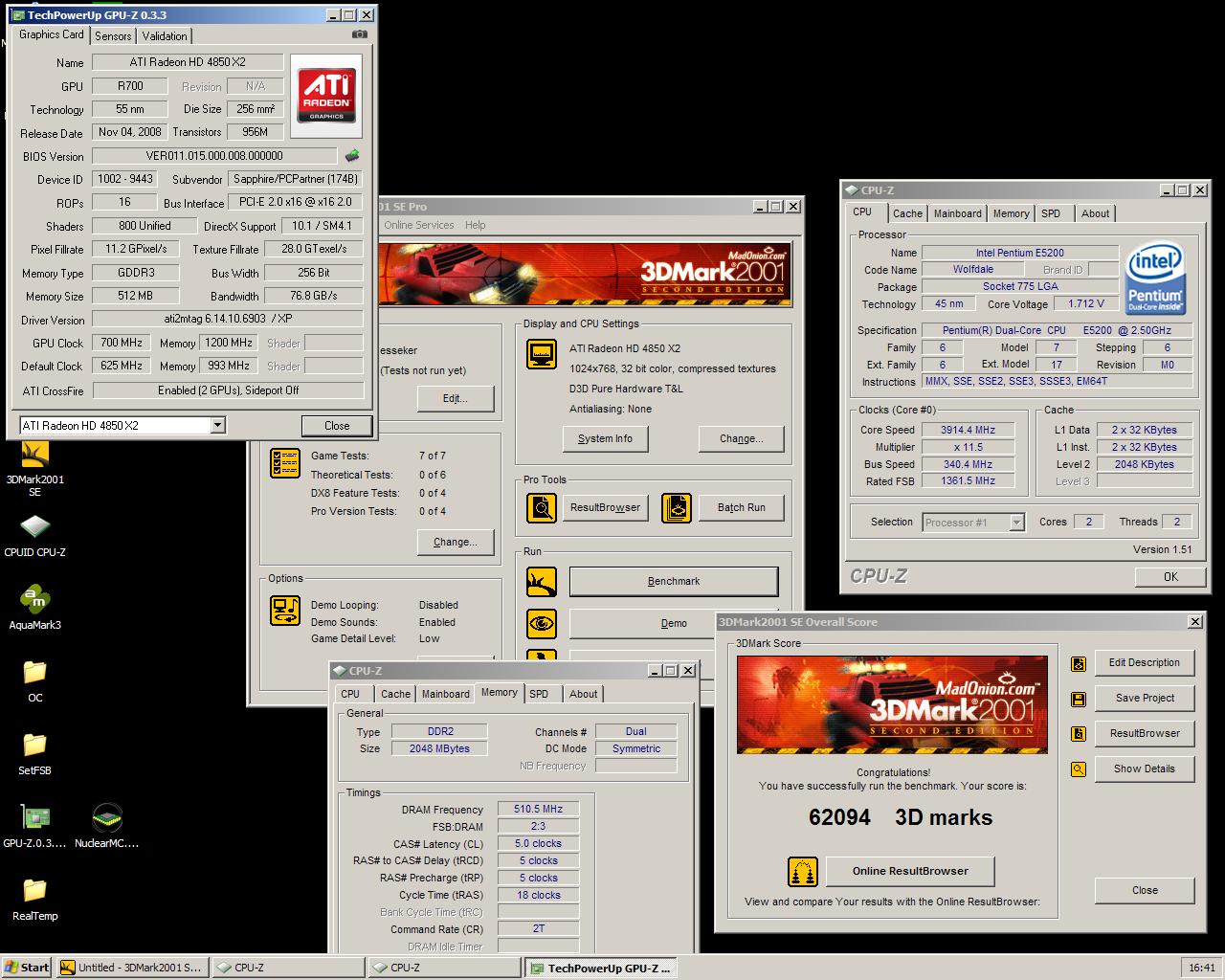Image resolution: width=1225 pixels, height=980 pixels.
Task: Open the Processor #1 selection dropdown
Action: click(1017, 522)
